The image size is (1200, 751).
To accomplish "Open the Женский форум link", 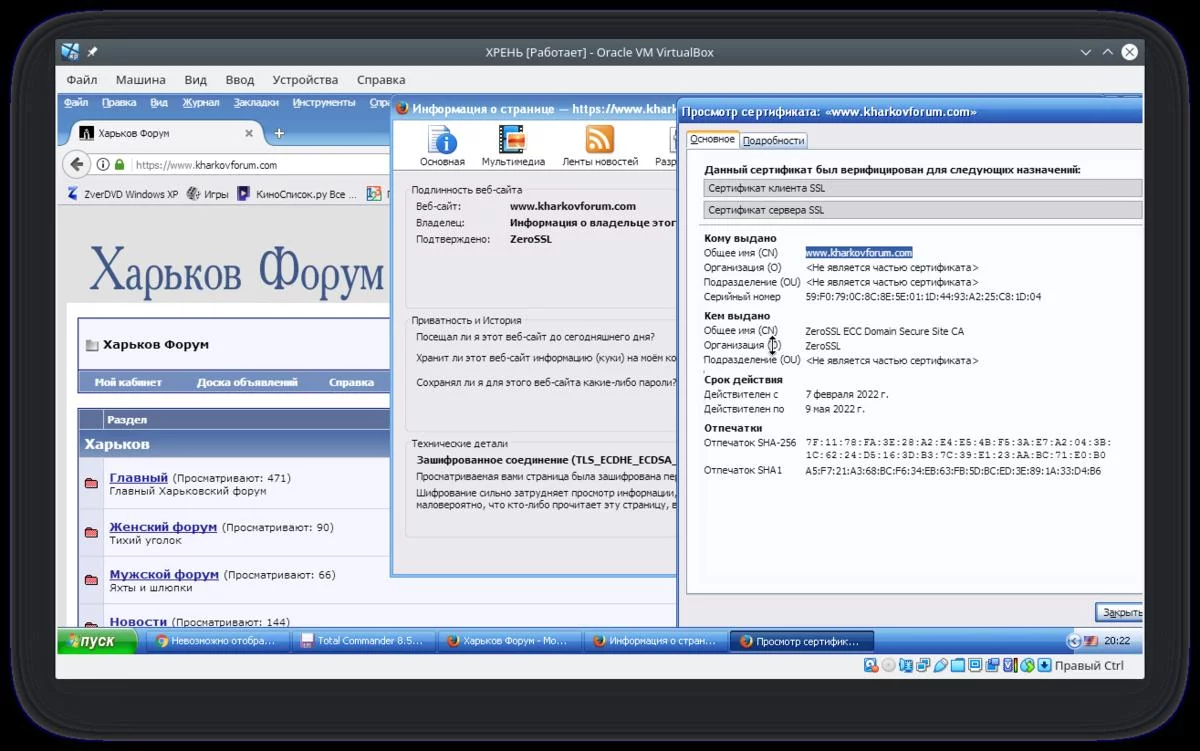I will click(x=162, y=527).
